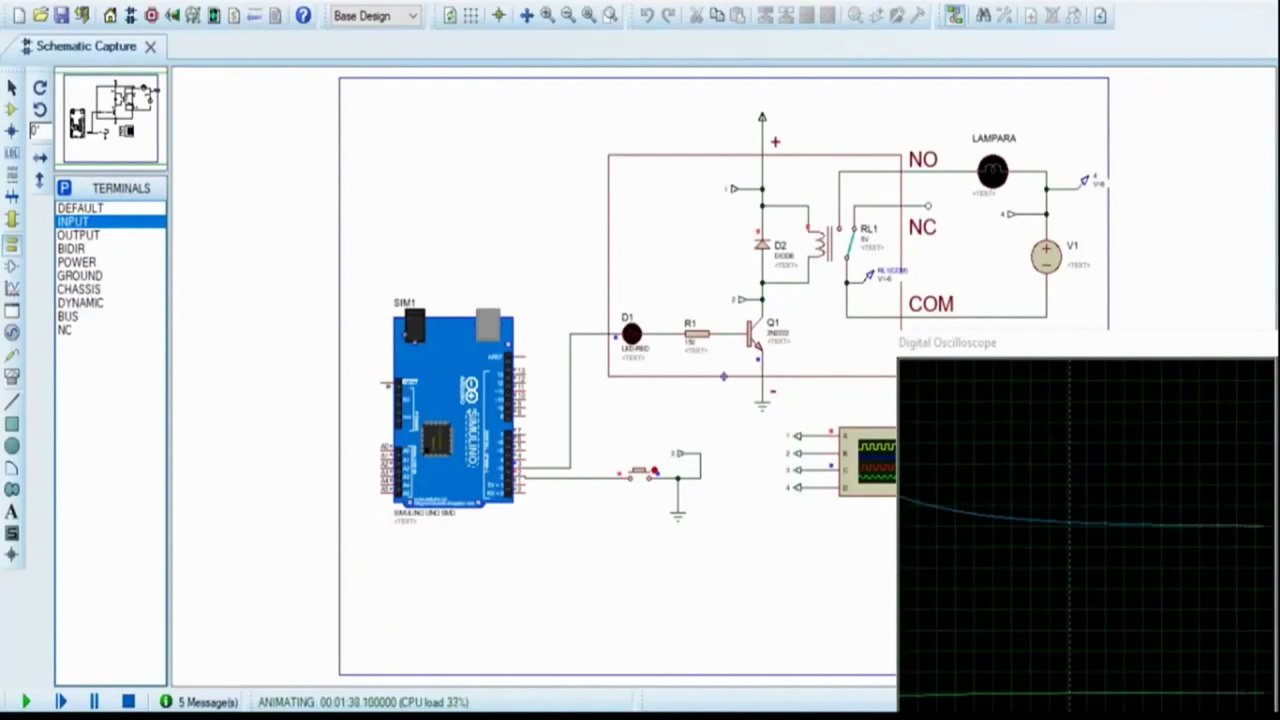Select the Text script mode tool
The image size is (1280, 720).
tap(12, 174)
